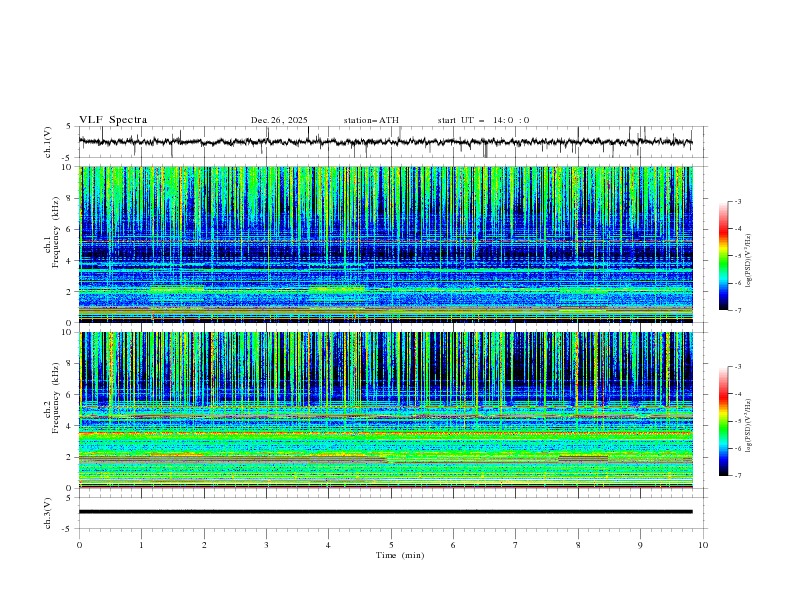Click the Time (min) axis label
This screenshot has height=612, width=792.
[398, 555]
